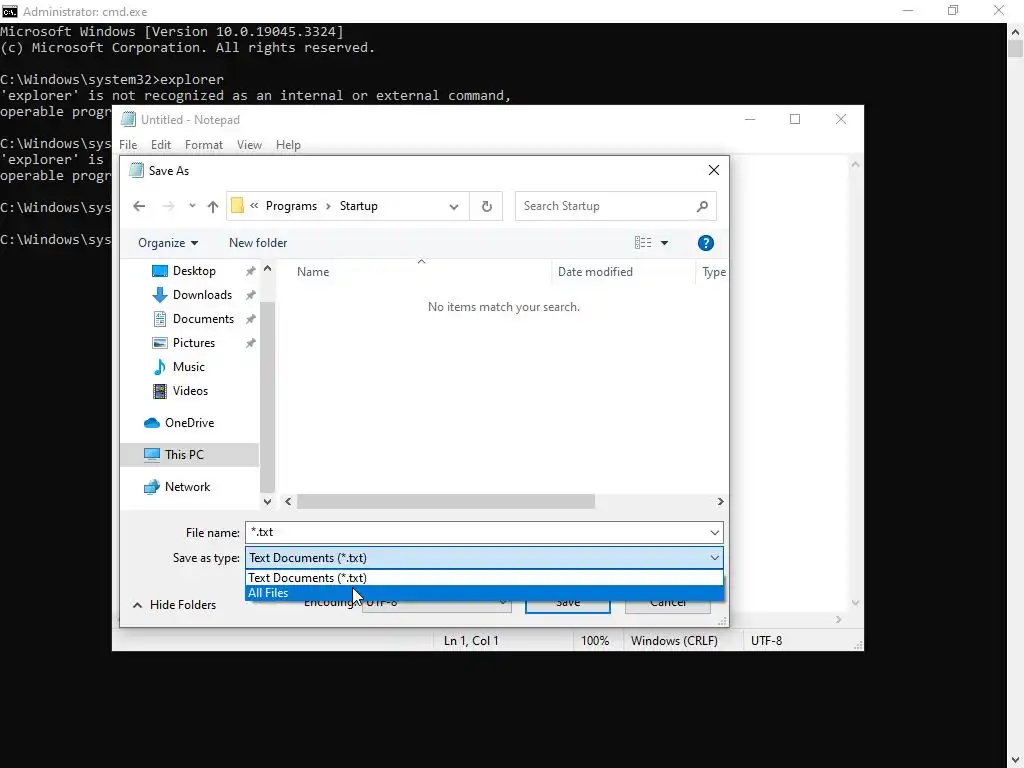
Task: Expand the File name history dropdown
Action: pos(714,533)
